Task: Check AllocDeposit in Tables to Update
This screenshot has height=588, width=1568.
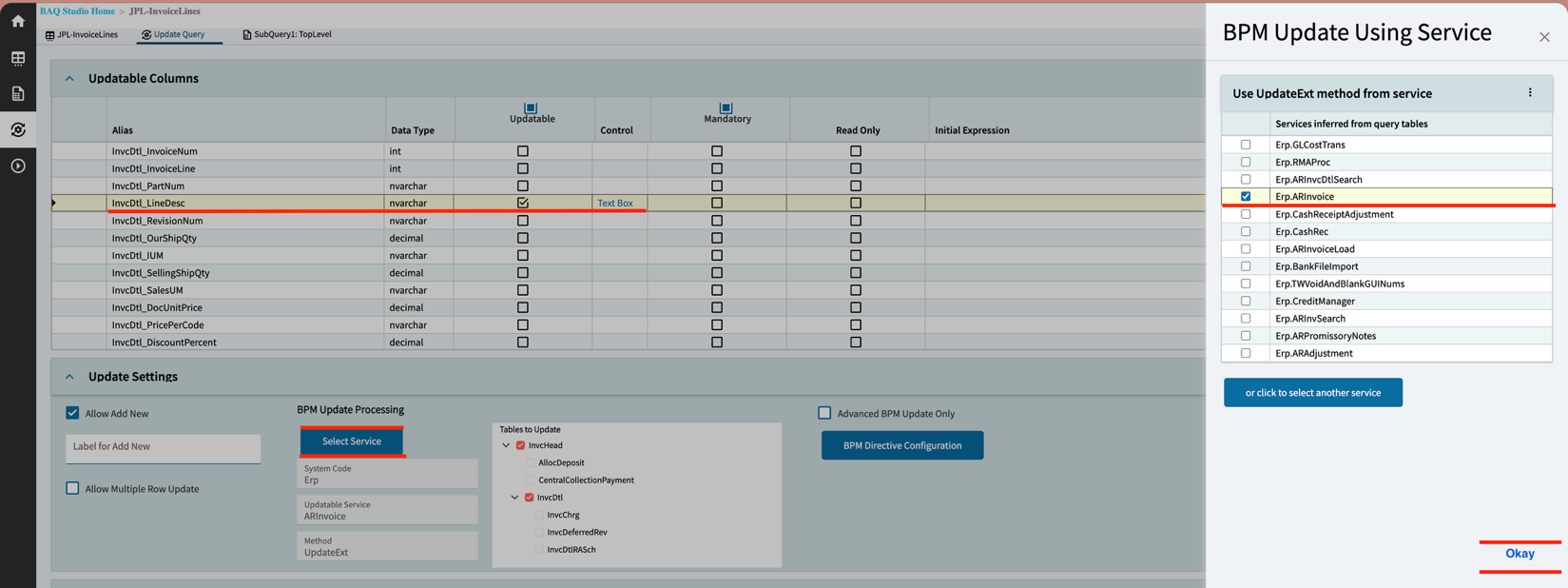Action: (x=531, y=462)
